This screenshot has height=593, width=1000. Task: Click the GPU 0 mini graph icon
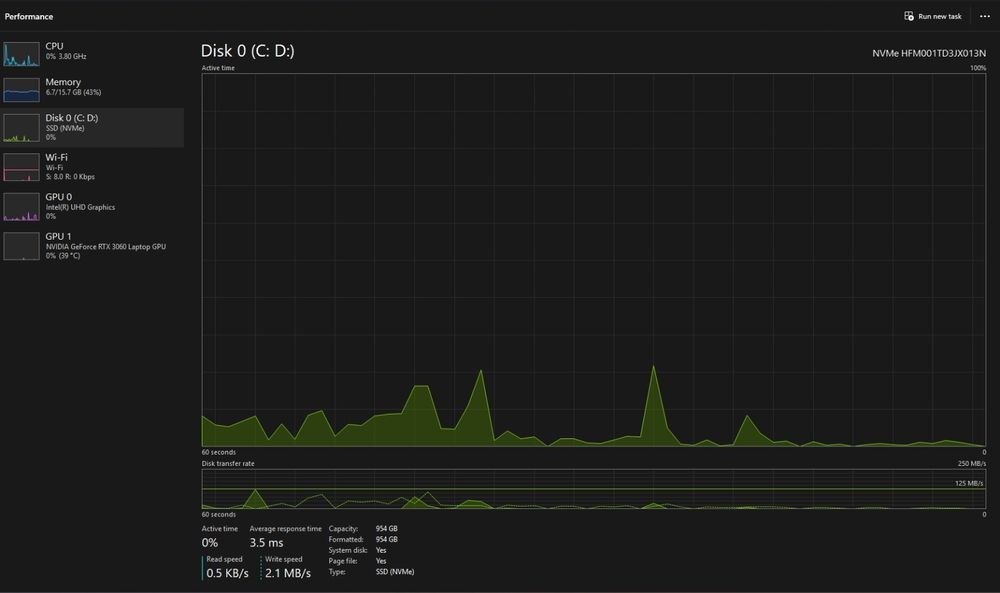(21, 207)
